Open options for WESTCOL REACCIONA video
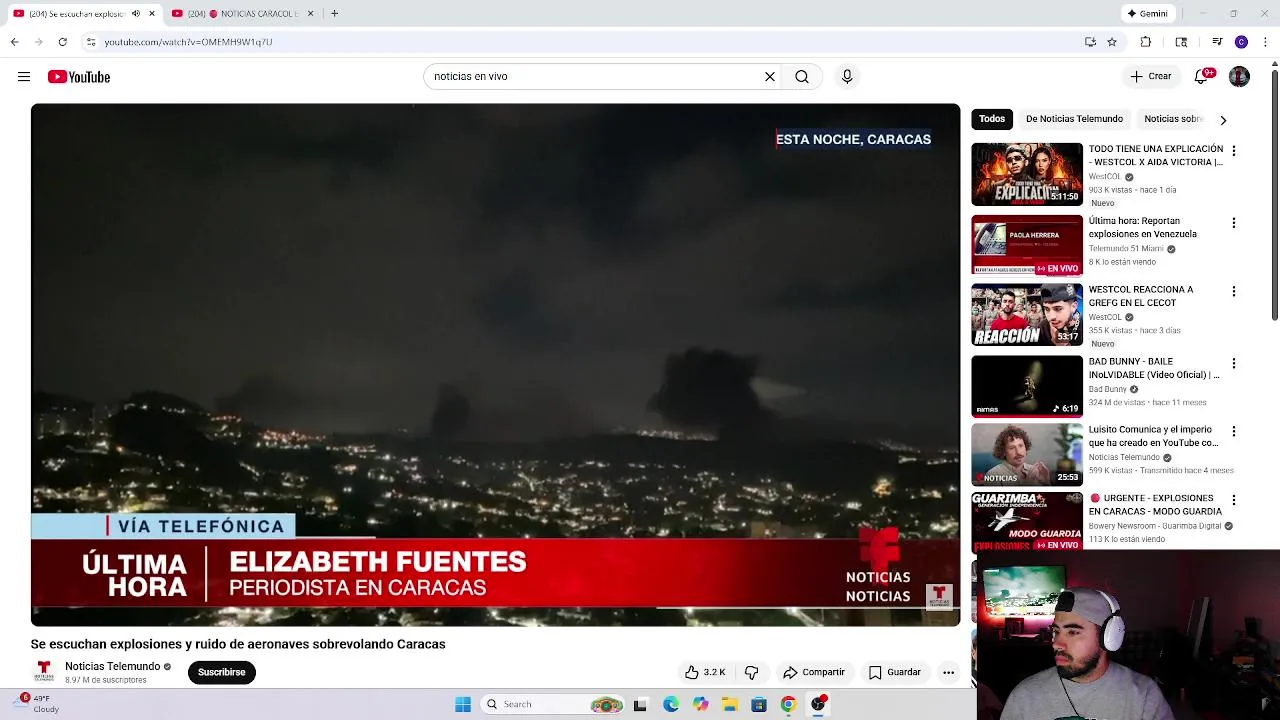The image size is (1280, 720). point(1233,292)
